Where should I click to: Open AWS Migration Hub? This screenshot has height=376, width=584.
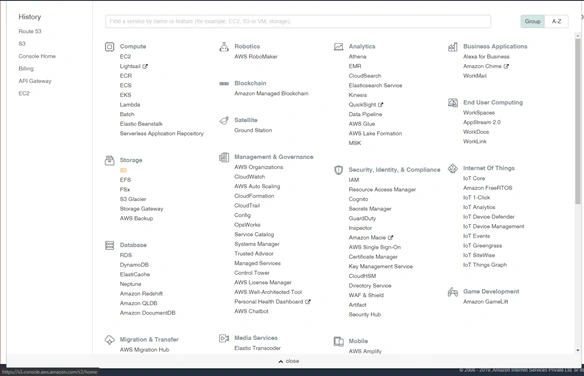pyautogui.click(x=145, y=350)
